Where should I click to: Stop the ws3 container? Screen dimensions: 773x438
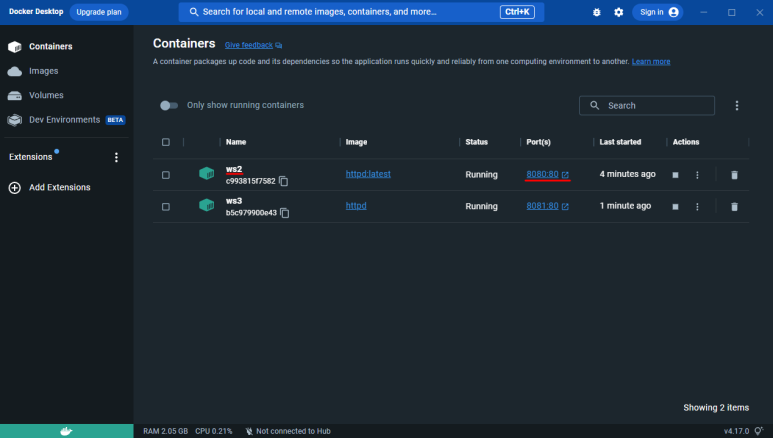coord(675,207)
